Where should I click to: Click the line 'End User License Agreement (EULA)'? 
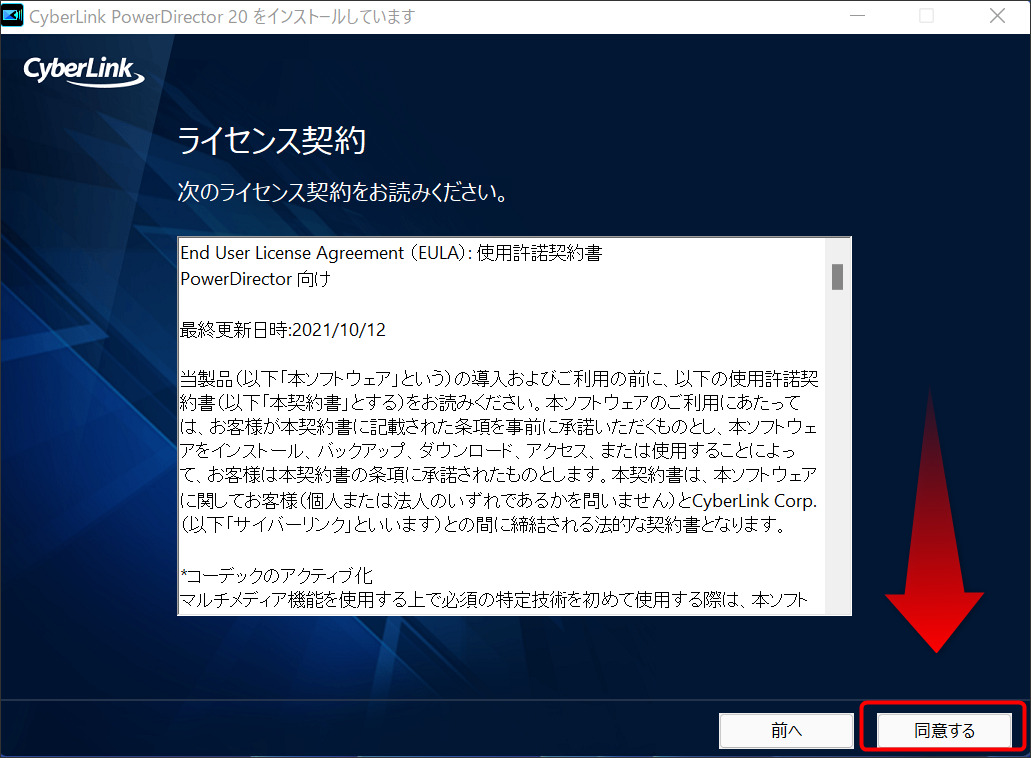[x=391, y=253]
